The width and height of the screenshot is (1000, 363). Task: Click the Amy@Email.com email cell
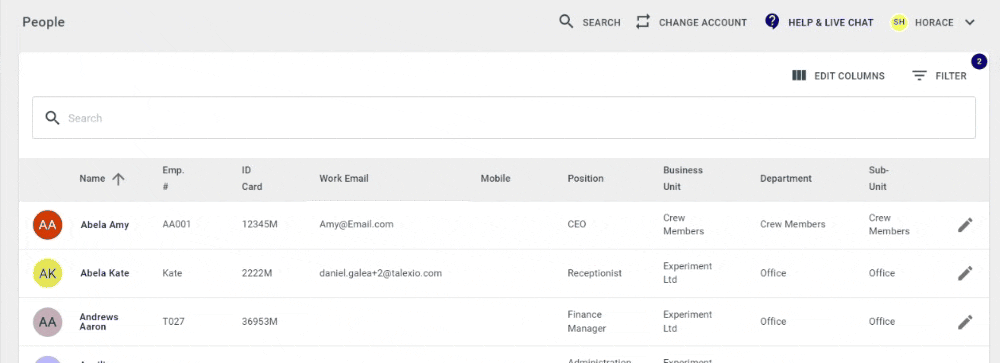tap(357, 225)
